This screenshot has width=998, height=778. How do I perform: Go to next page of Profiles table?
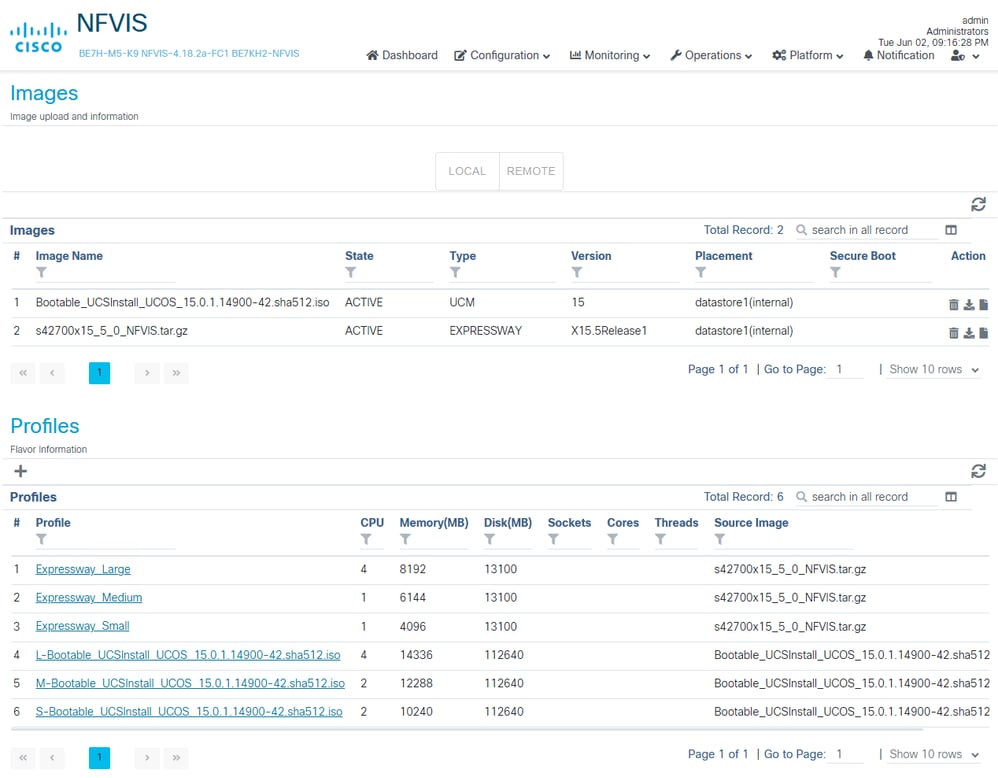[x=147, y=758]
